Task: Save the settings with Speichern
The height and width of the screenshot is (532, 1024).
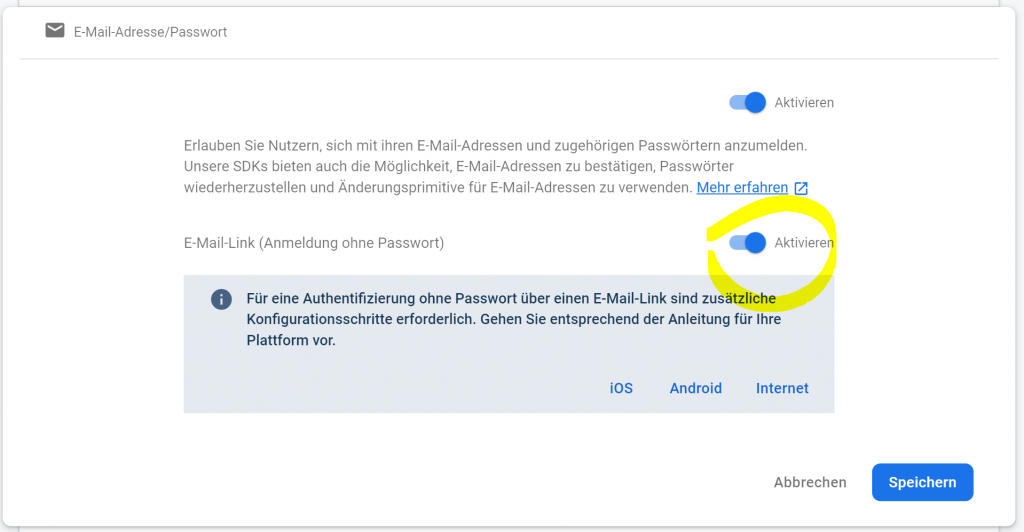Action: pyautogui.click(x=922, y=482)
